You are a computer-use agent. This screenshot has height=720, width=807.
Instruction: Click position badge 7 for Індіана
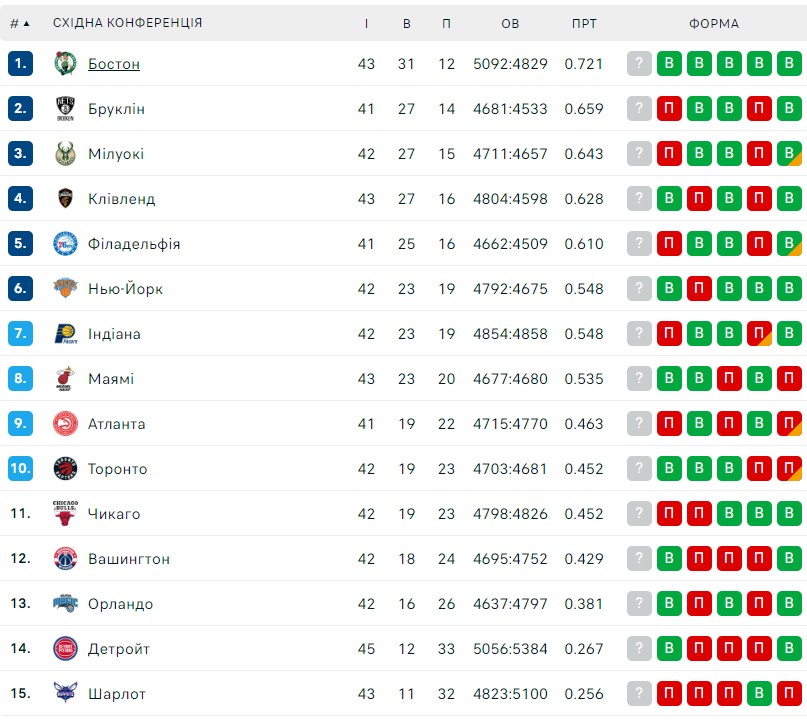pos(20,333)
